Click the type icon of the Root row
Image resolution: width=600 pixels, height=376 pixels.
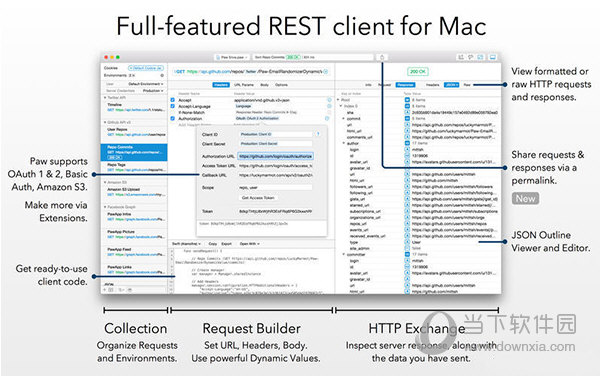point(407,99)
